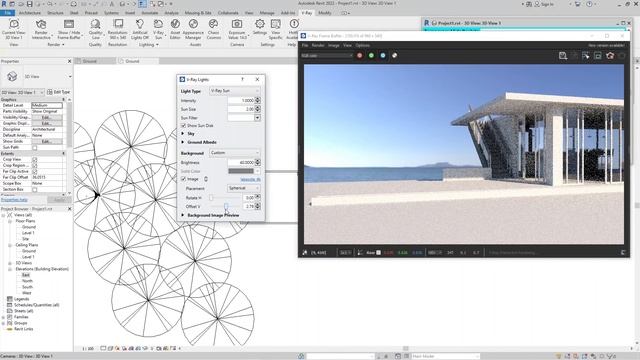This screenshot has height=360, width=640.
Task: Toggle Artificial Lights Off ribbon icon
Action: click(140, 24)
